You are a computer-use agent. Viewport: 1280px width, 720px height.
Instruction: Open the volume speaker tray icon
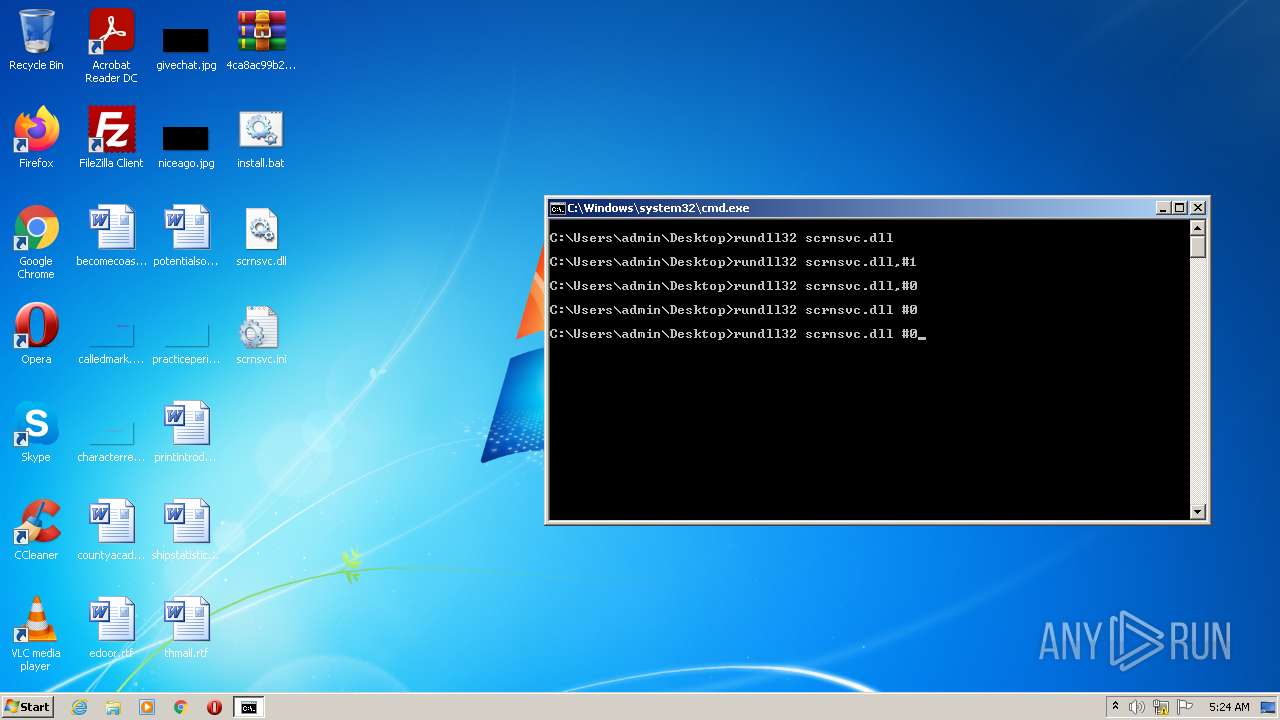tap(1137, 707)
